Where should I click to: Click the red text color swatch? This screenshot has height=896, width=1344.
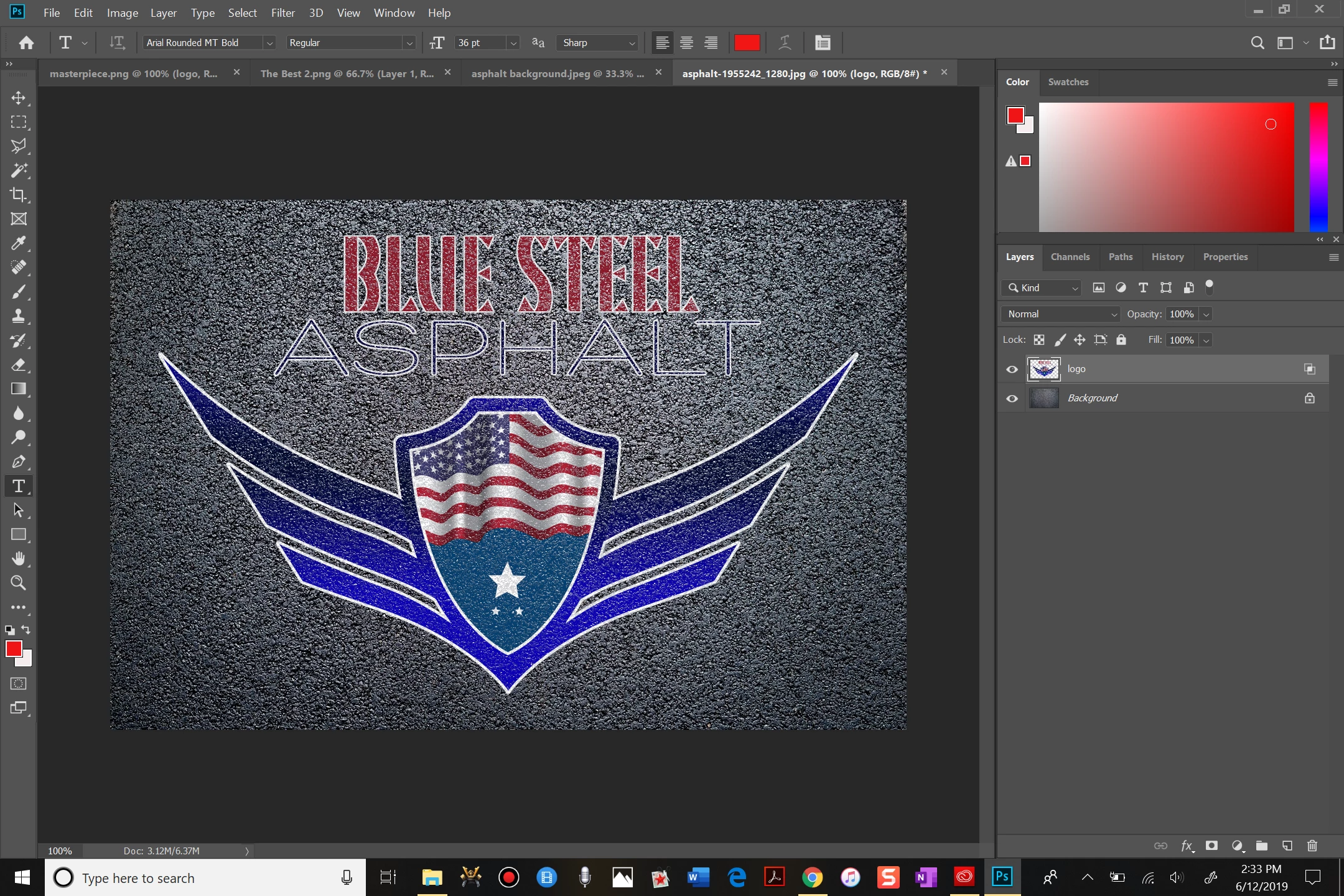pyautogui.click(x=747, y=43)
